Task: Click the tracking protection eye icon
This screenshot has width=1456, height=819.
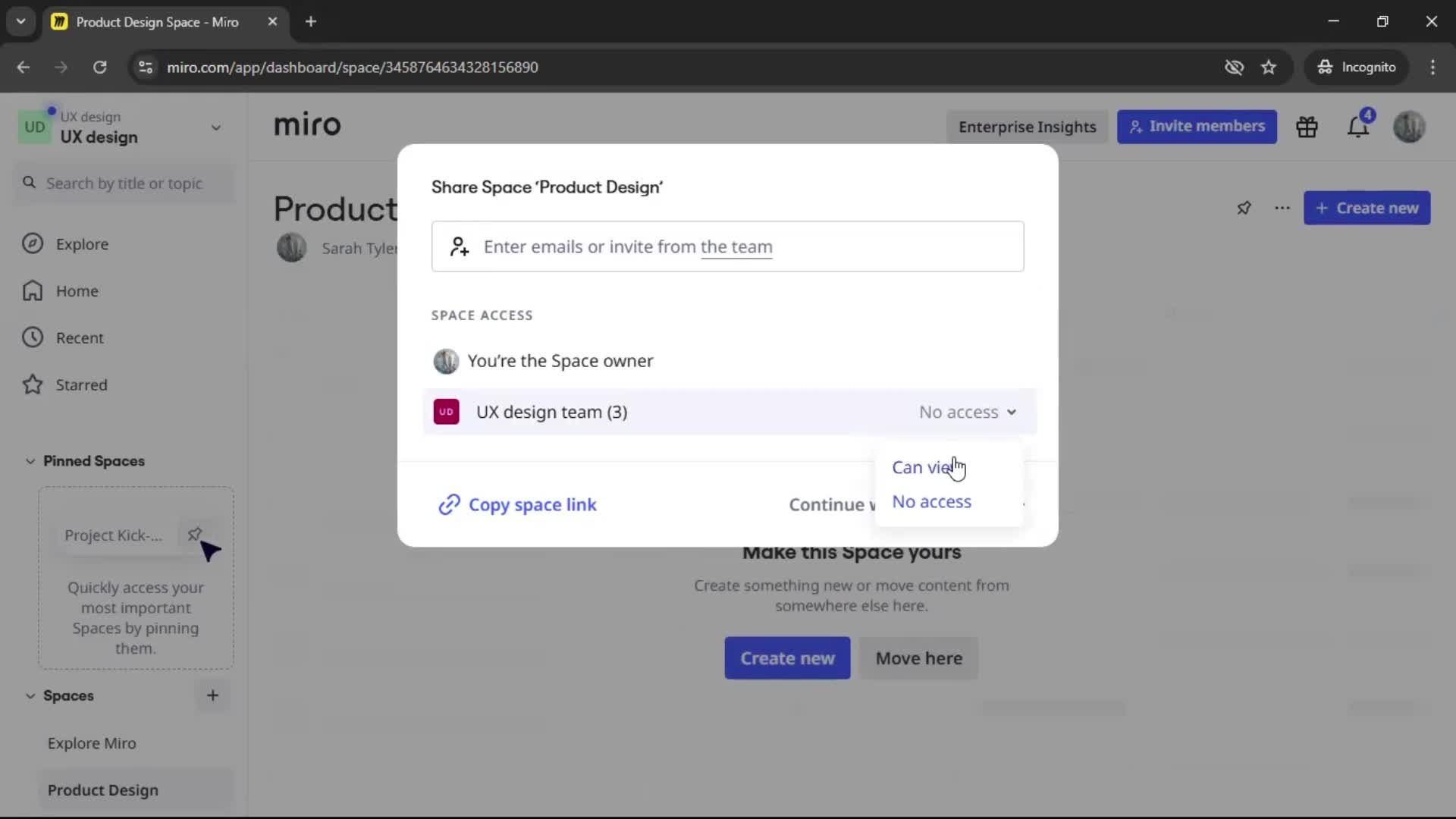Action: point(1234,67)
